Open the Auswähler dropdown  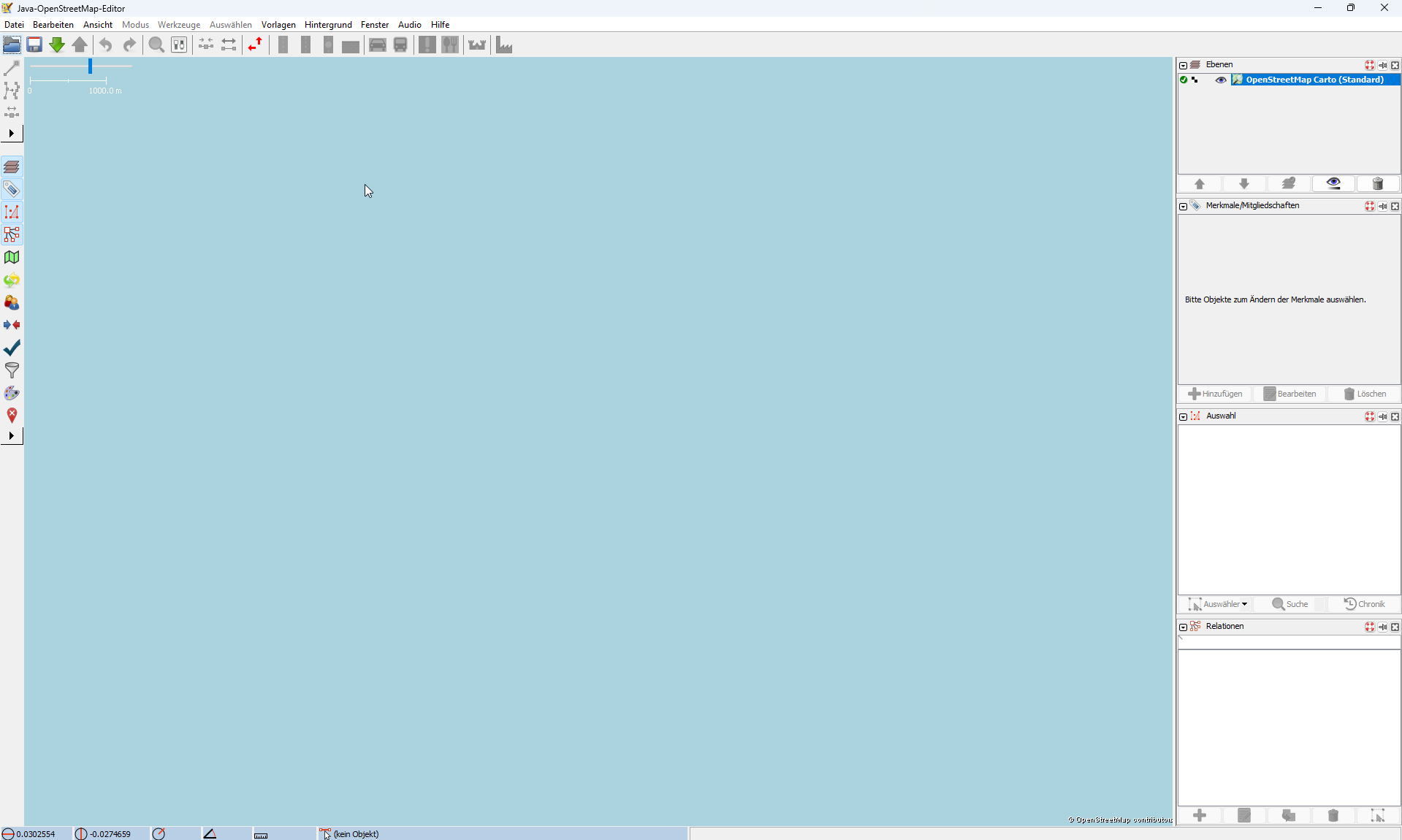tap(1218, 604)
